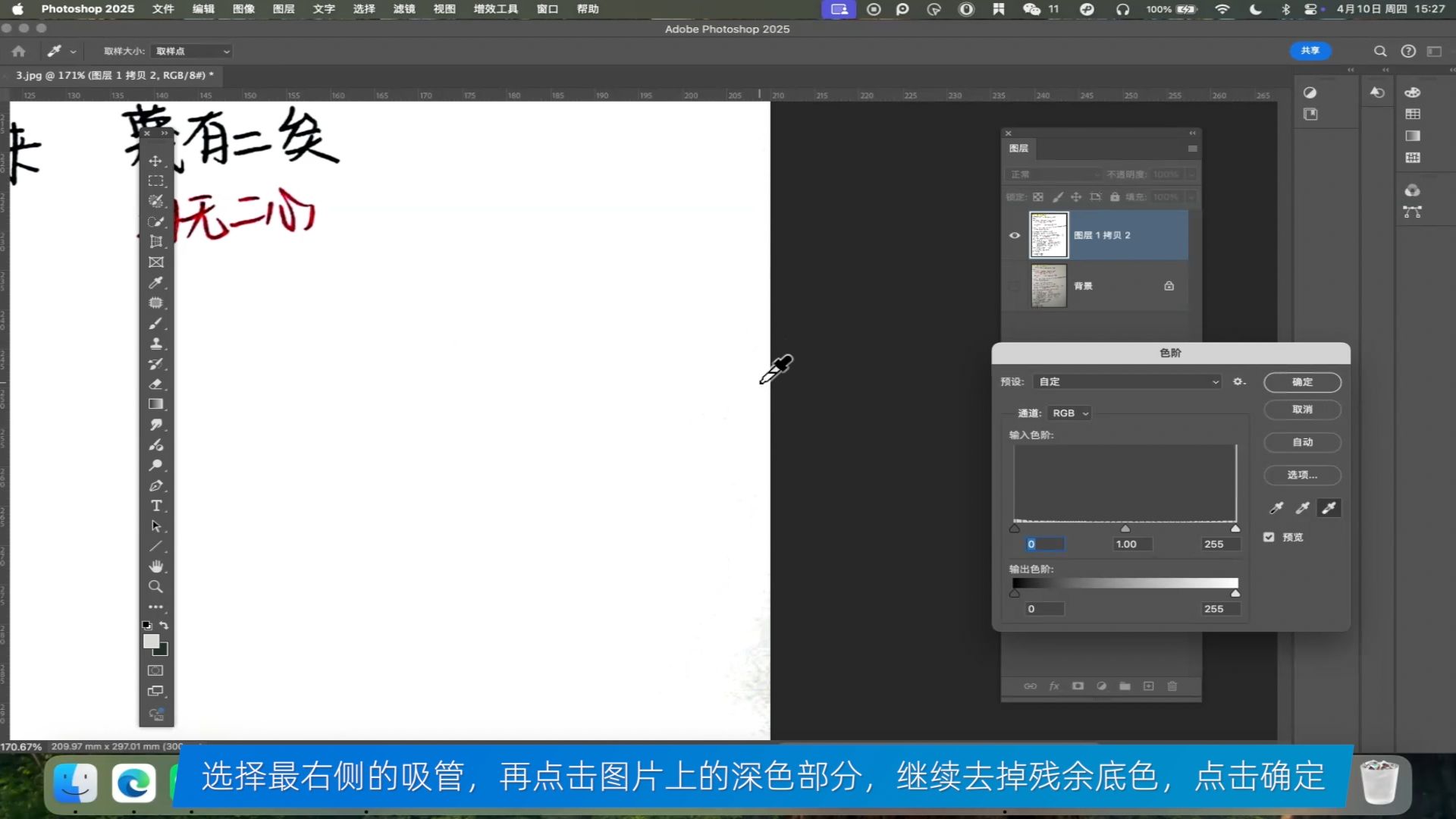The width and height of the screenshot is (1456, 819).
Task: Pick the white point eyedropper in Levels
Action: (x=1329, y=508)
